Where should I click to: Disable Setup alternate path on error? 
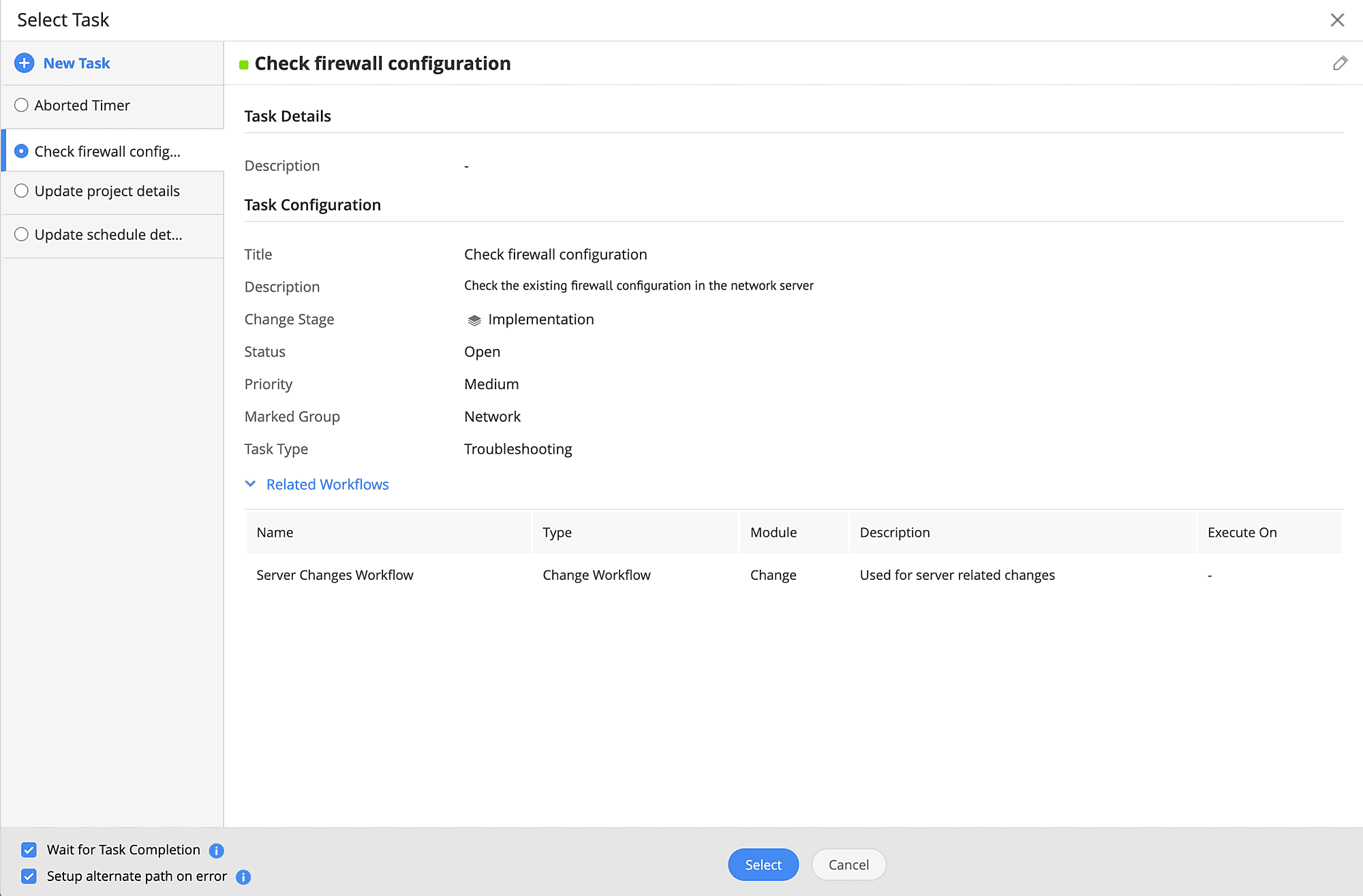29,876
